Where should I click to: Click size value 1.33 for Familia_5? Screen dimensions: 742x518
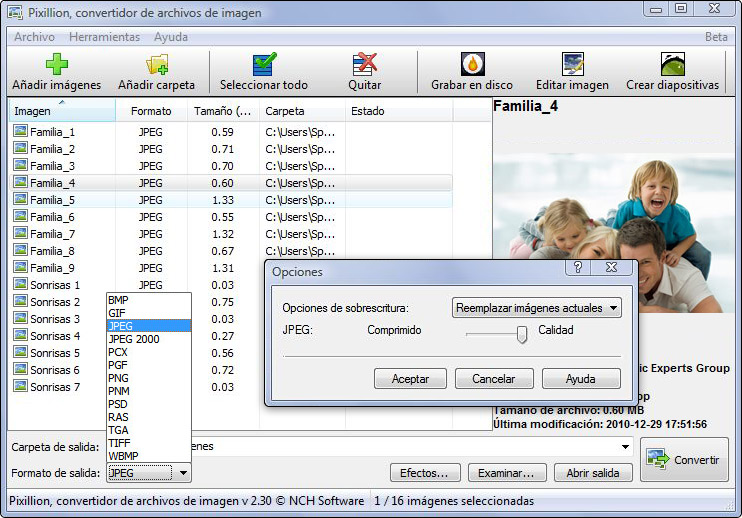click(x=223, y=200)
